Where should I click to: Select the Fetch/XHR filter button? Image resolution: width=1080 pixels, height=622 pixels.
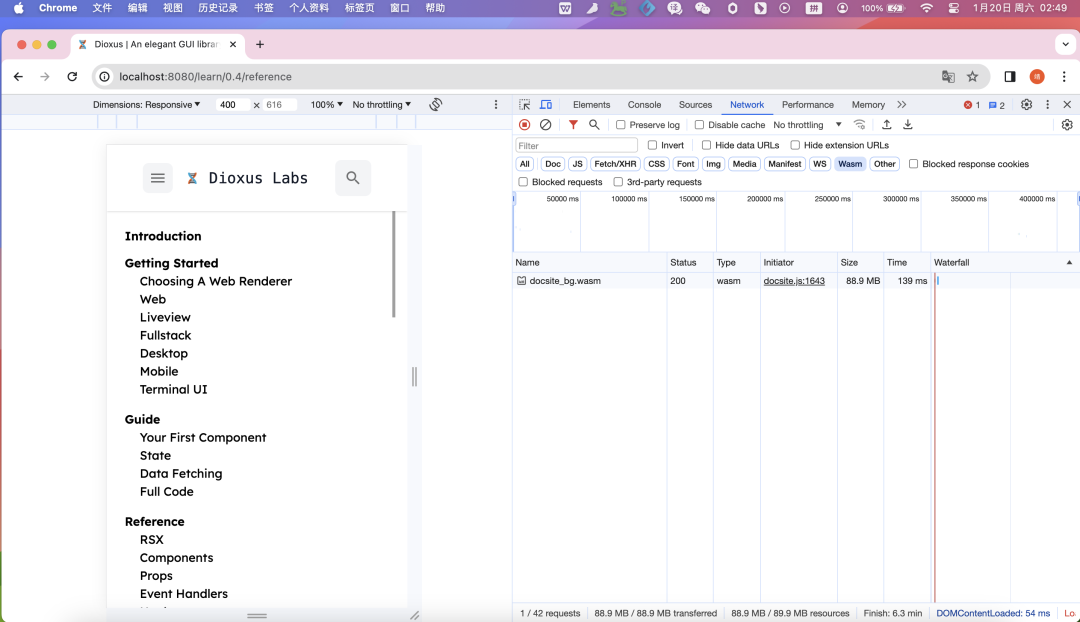[x=614, y=164]
